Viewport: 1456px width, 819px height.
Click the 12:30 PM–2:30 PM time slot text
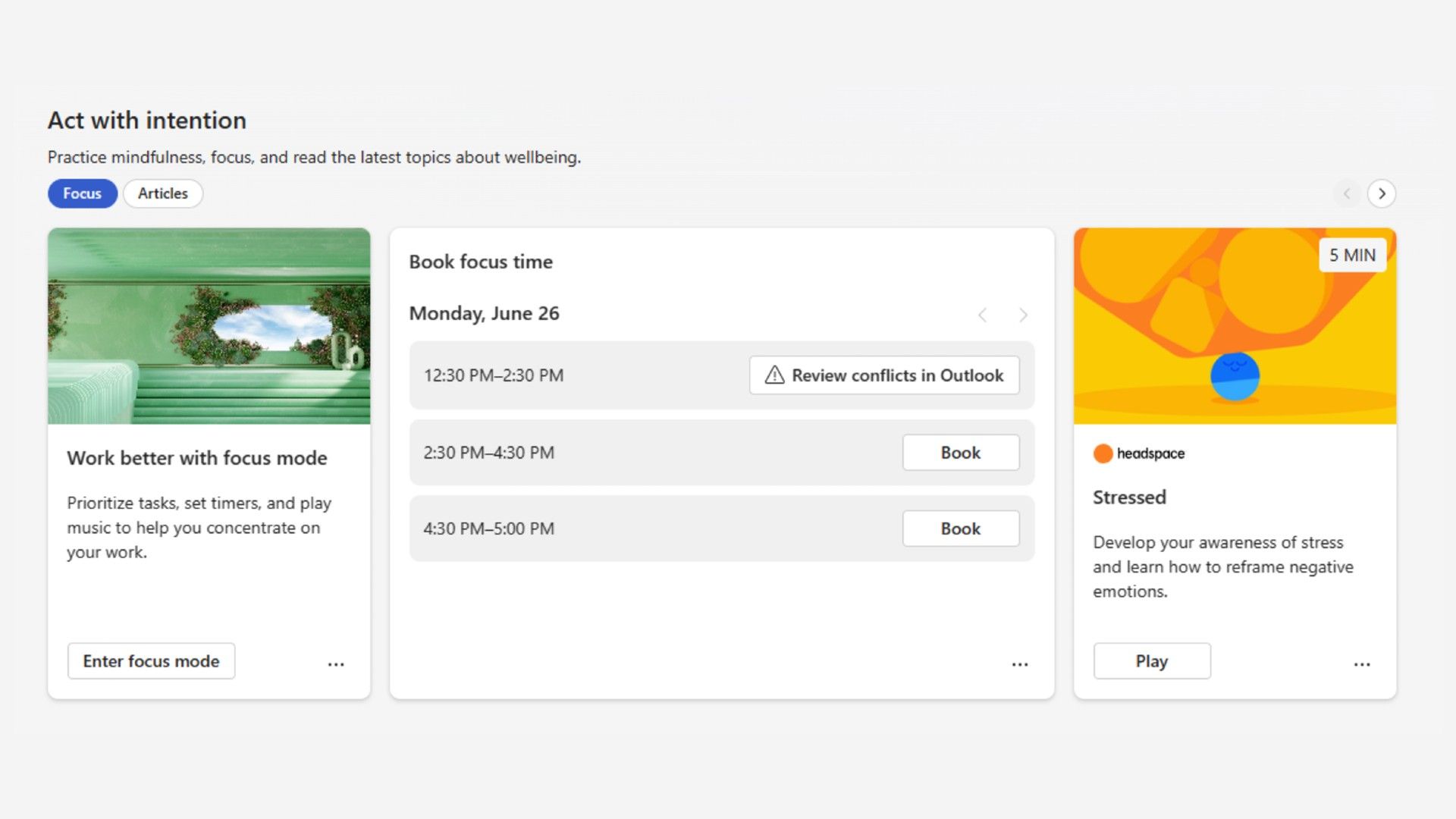pyautogui.click(x=494, y=375)
